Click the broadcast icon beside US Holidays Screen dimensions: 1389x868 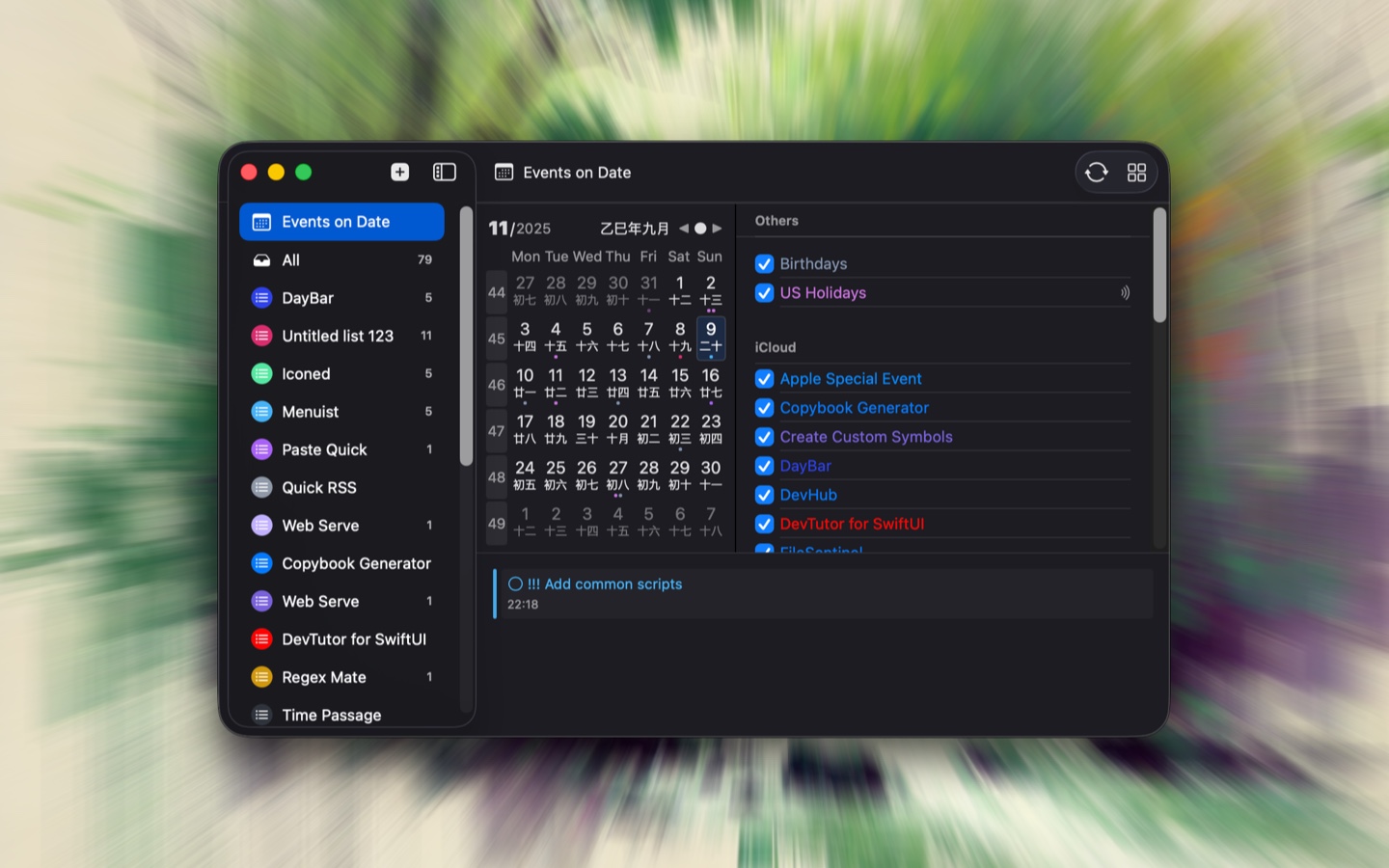(1125, 292)
